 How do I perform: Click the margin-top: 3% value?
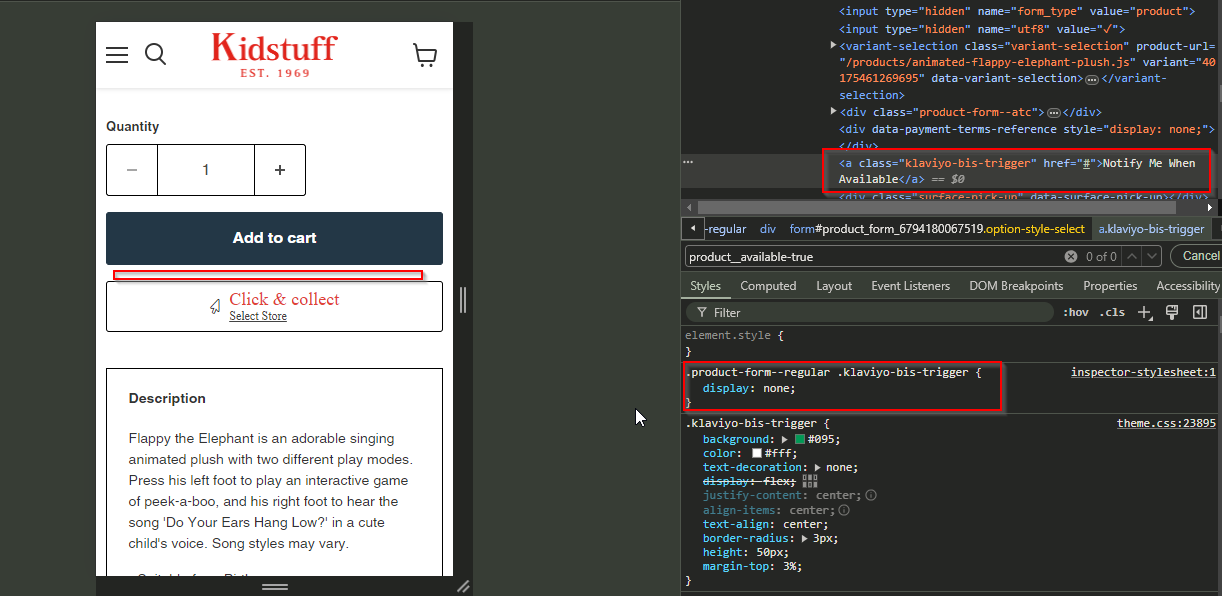[x=791, y=566]
